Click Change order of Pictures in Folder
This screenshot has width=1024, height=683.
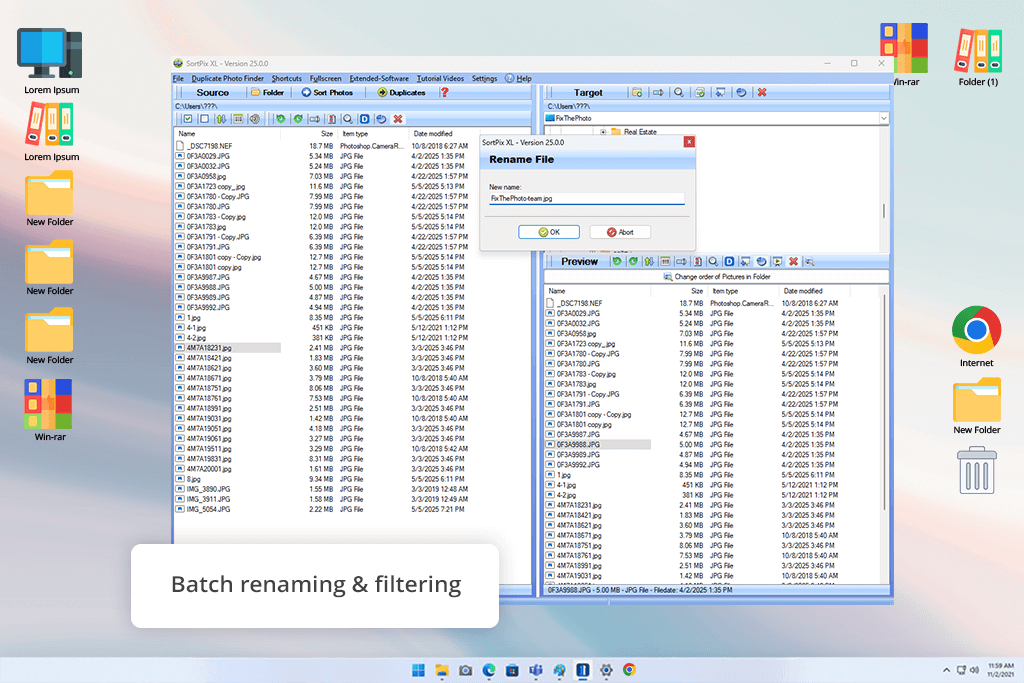[x=717, y=277]
